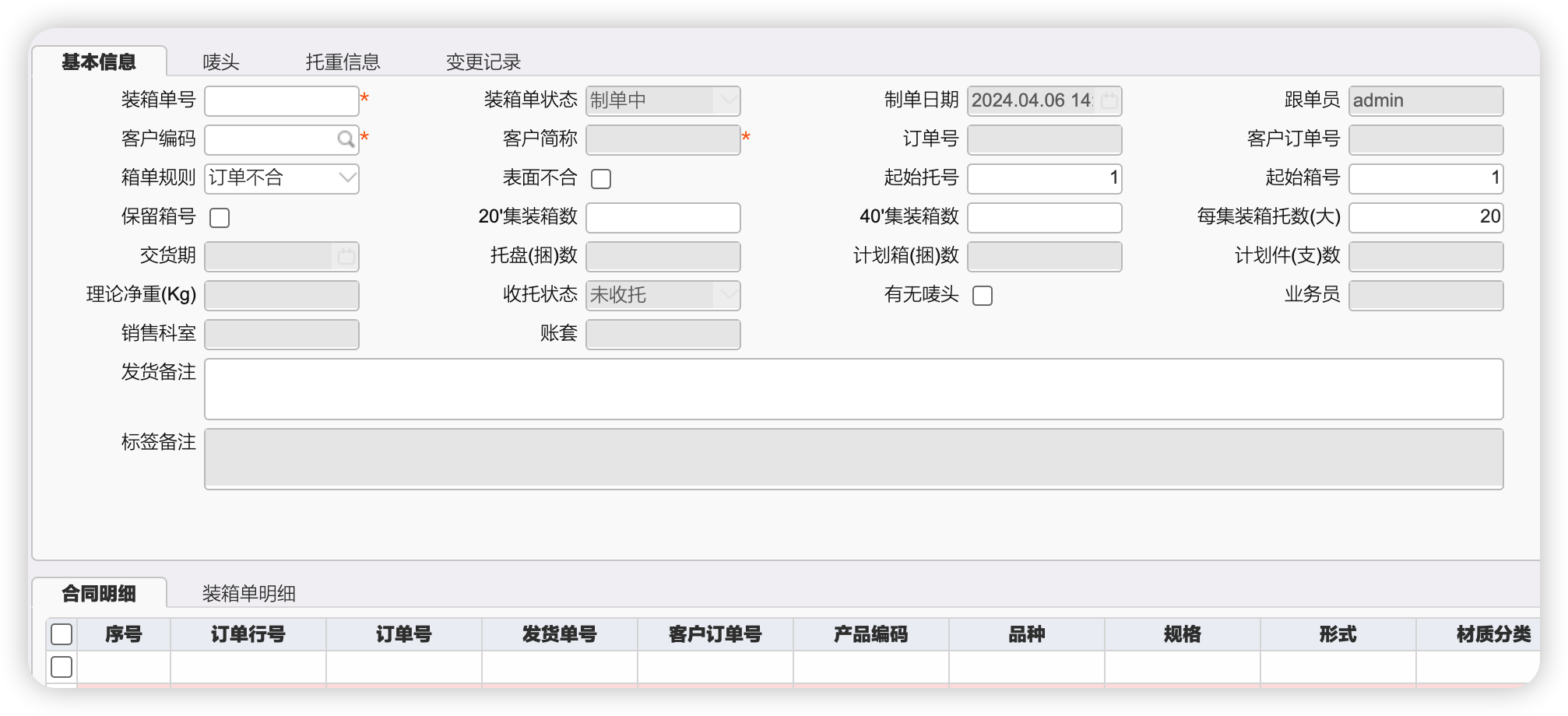This screenshot has height=716, width=1568.
Task: Click the 计划箱(捆)数 field
Action: pos(1045,256)
